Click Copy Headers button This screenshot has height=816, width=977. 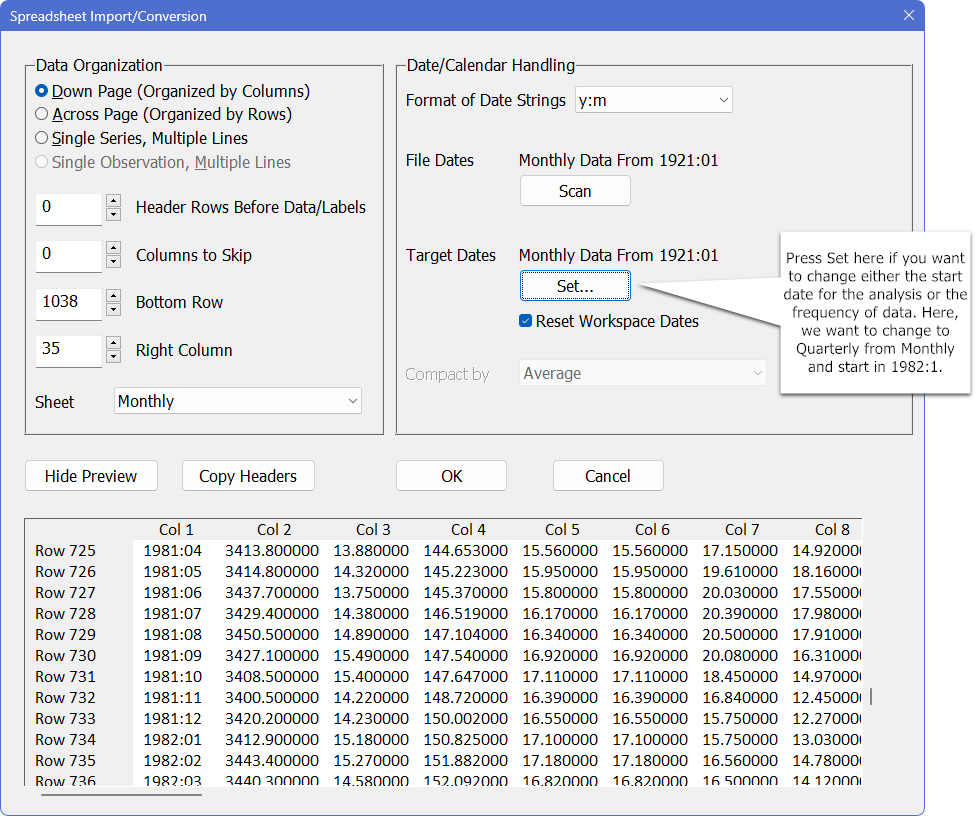[x=248, y=476]
